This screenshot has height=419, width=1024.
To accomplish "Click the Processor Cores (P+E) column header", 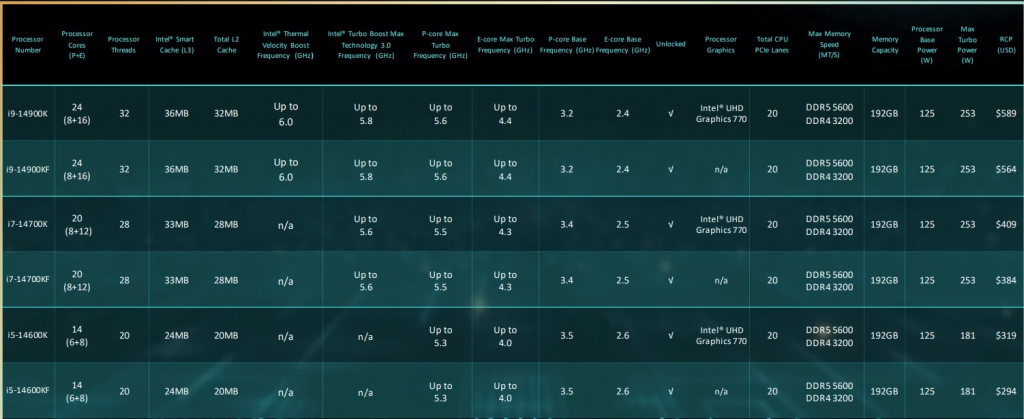I will click(x=77, y=44).
